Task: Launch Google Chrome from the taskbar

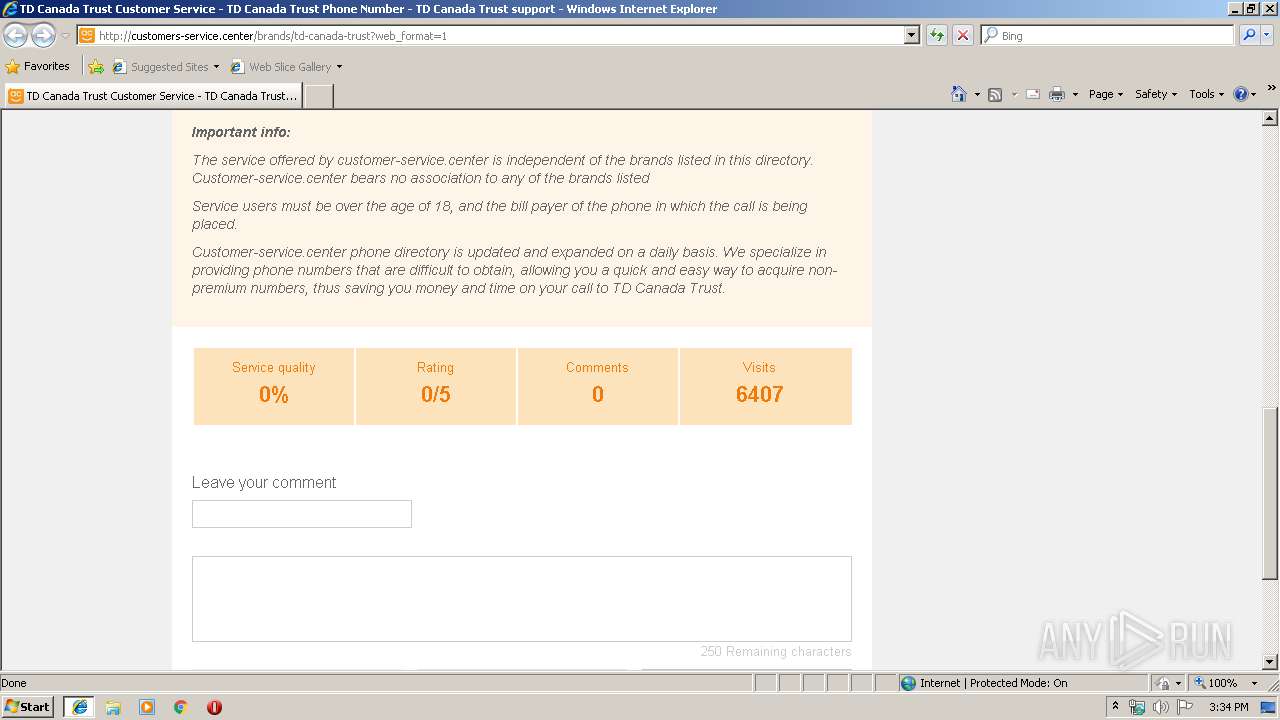Action: point(181,707)
